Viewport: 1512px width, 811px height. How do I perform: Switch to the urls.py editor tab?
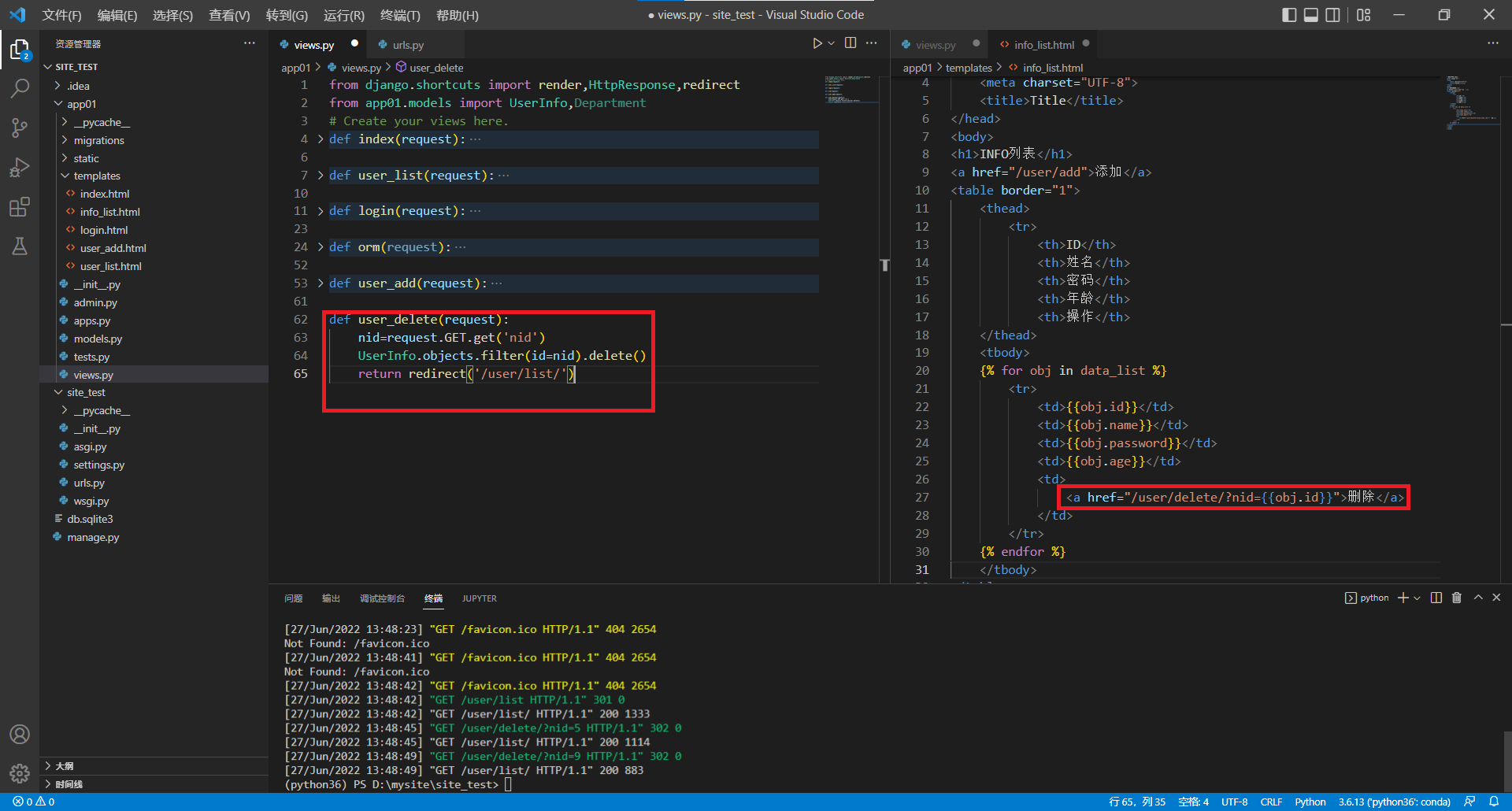pos(407,45)
